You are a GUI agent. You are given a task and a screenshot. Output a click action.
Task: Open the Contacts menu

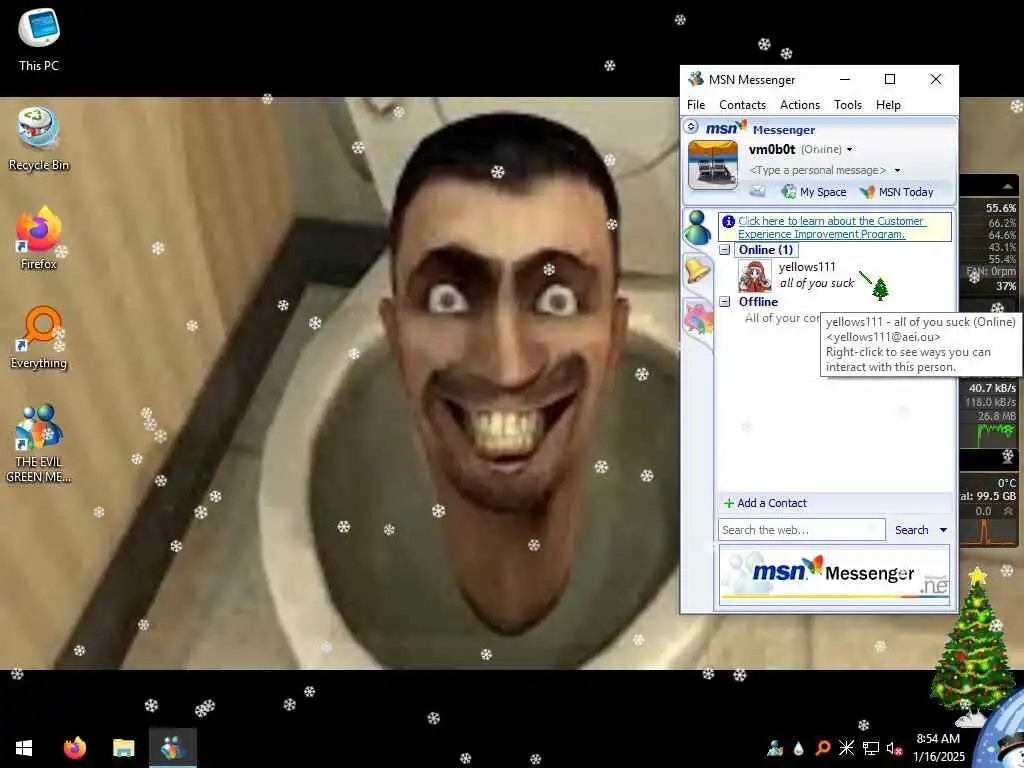click(x=742, y=104)
